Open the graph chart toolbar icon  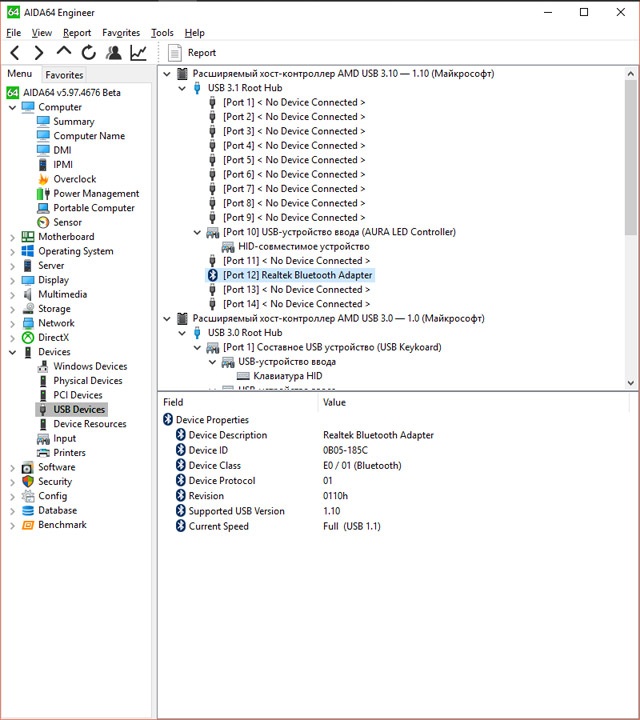click(x=138, y=53)
